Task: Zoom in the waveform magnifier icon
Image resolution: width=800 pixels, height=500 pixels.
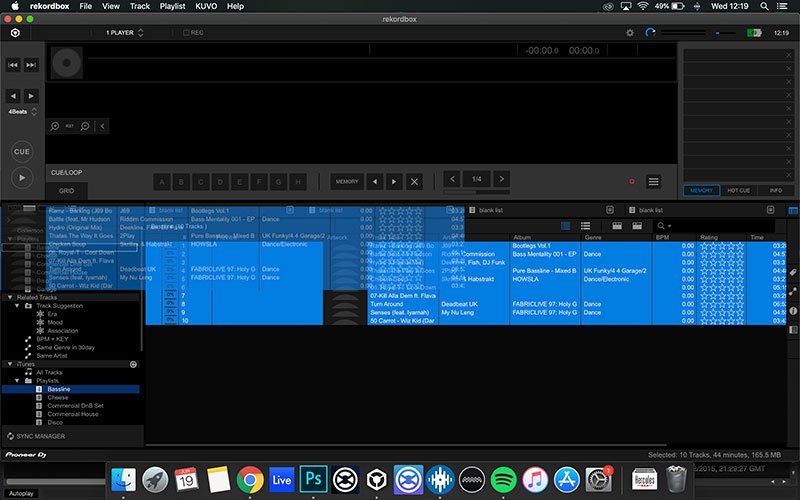Action: click(x=55, y=126)
